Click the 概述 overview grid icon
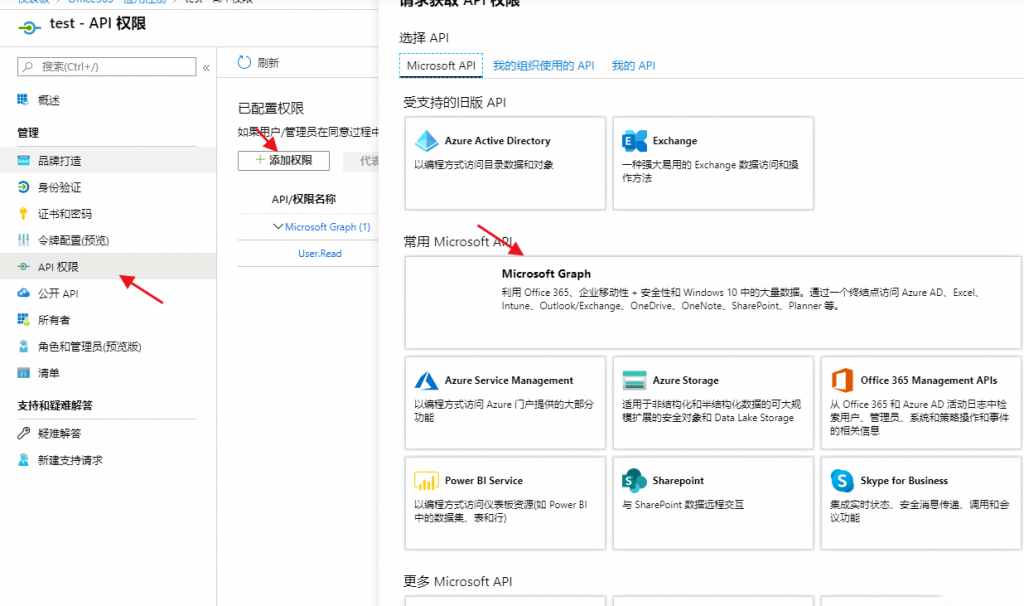The image size is (1024, 606). pos(23,99)
